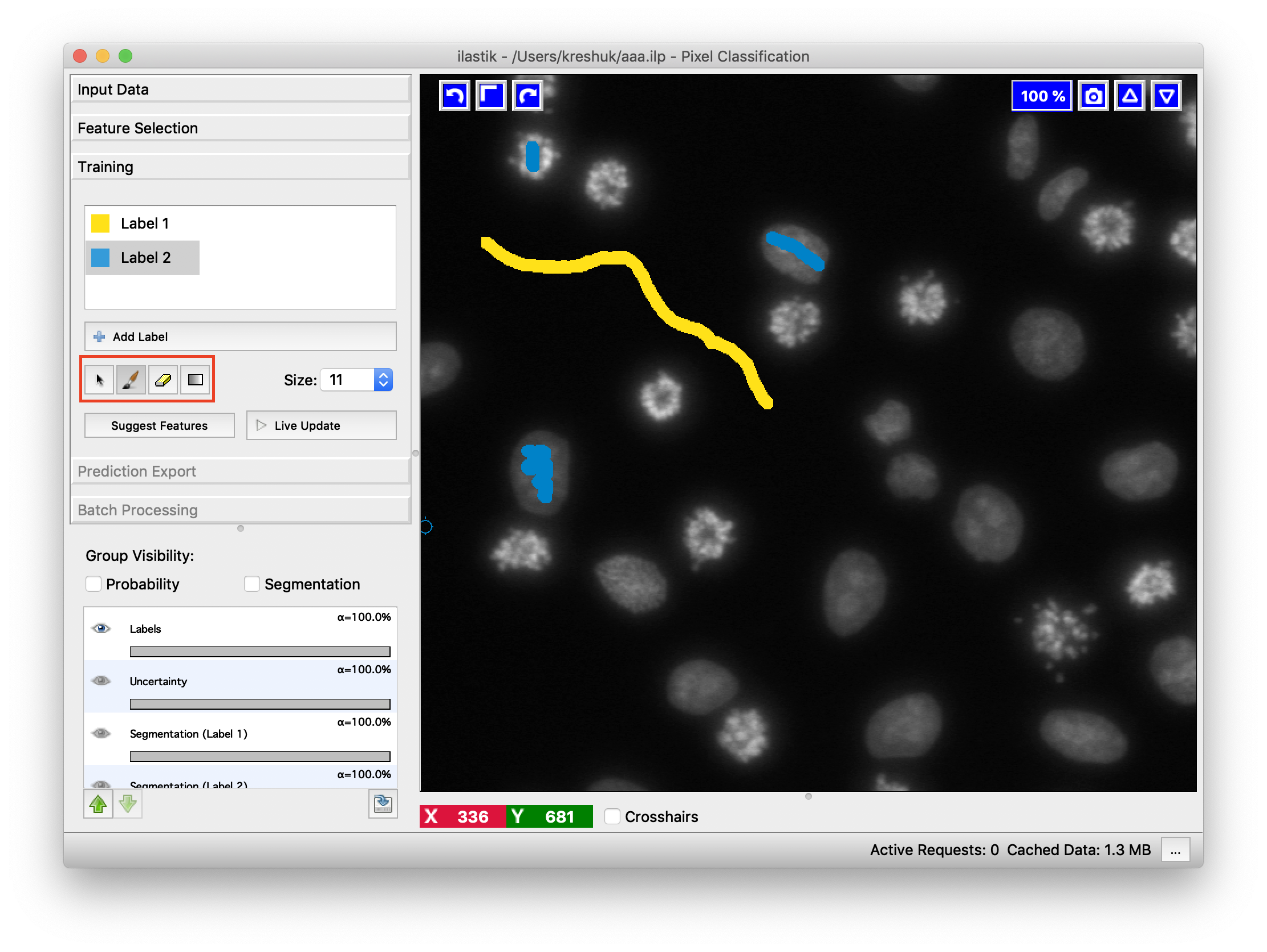Start Live Update

[322, 426]
